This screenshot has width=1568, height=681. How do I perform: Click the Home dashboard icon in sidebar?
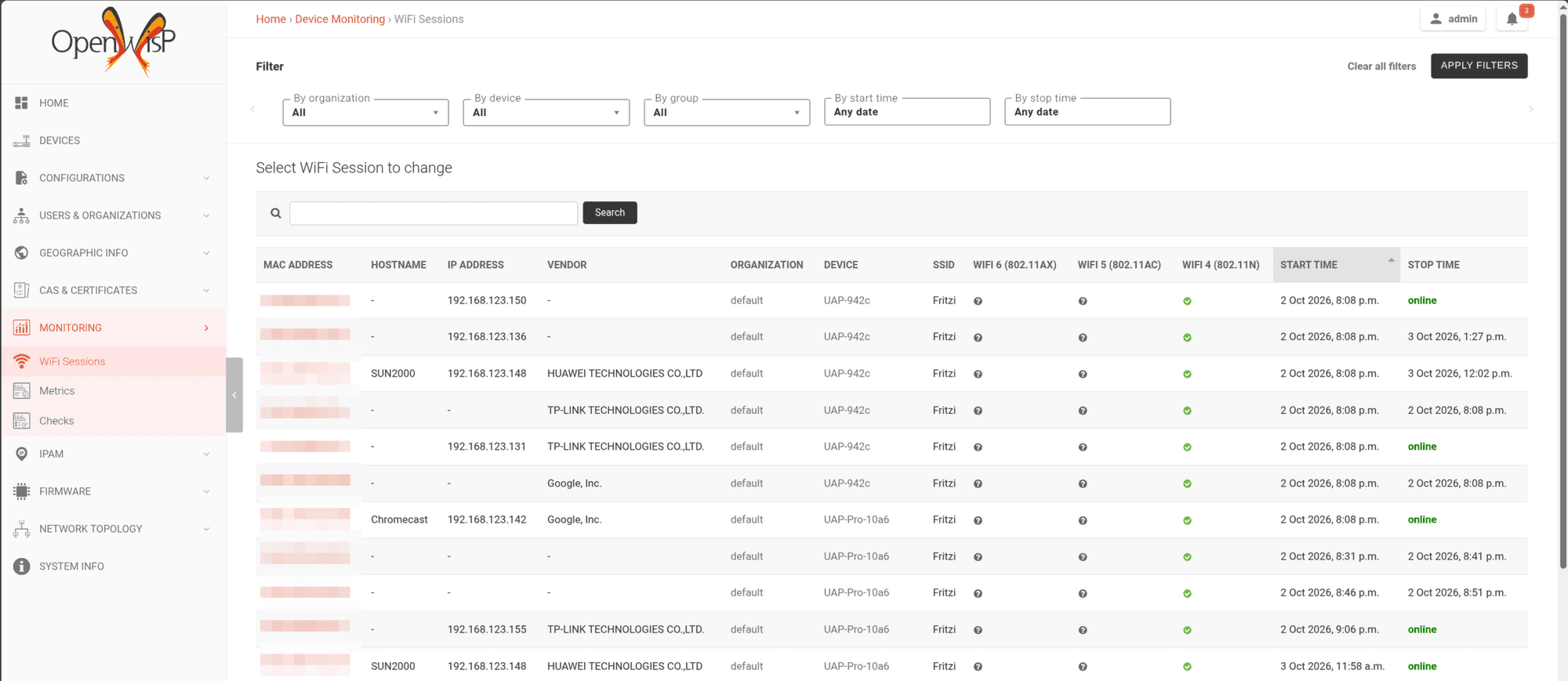pos(21,103)
